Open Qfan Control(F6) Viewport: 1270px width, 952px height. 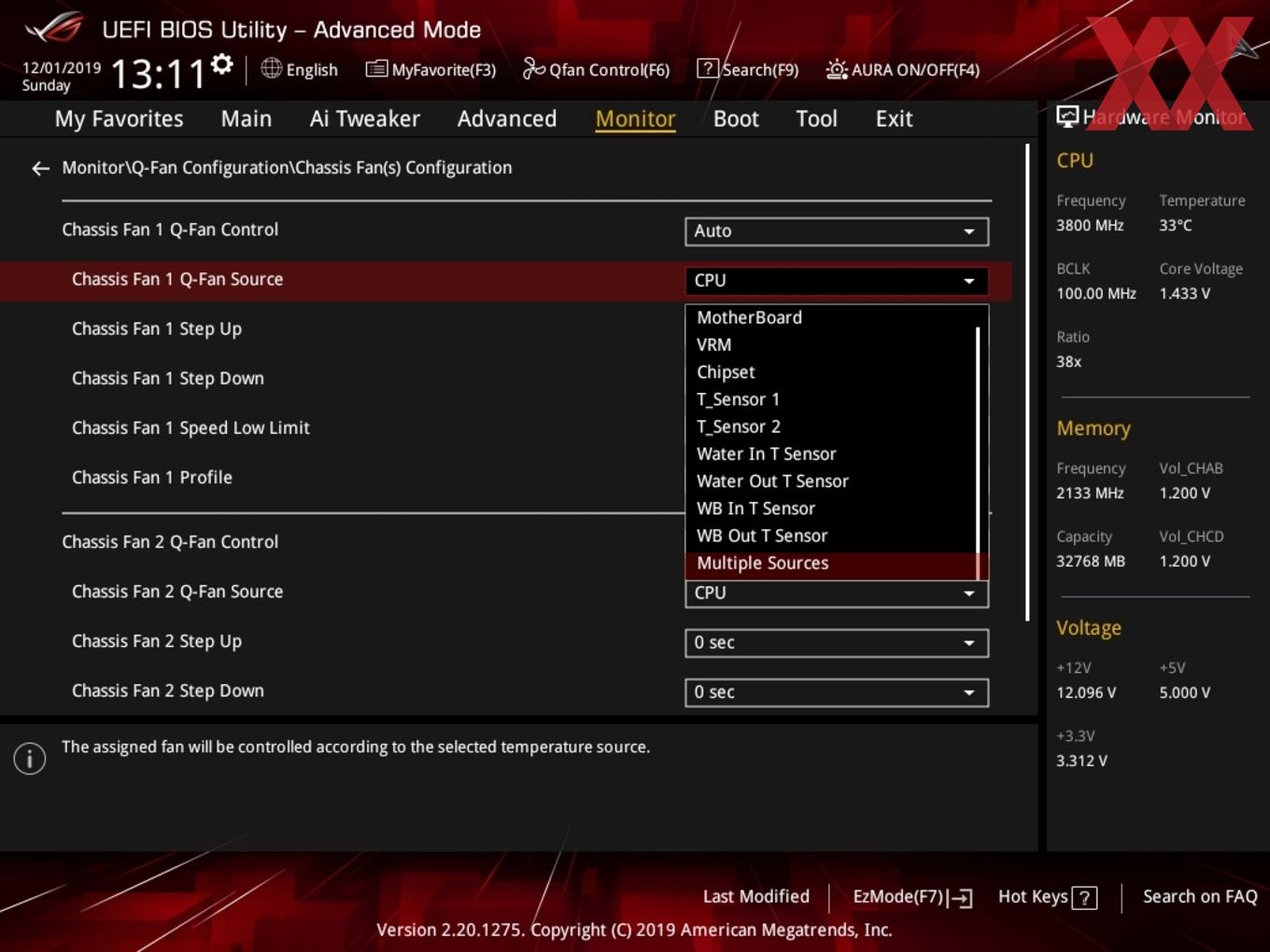click(x=596, y=69)
